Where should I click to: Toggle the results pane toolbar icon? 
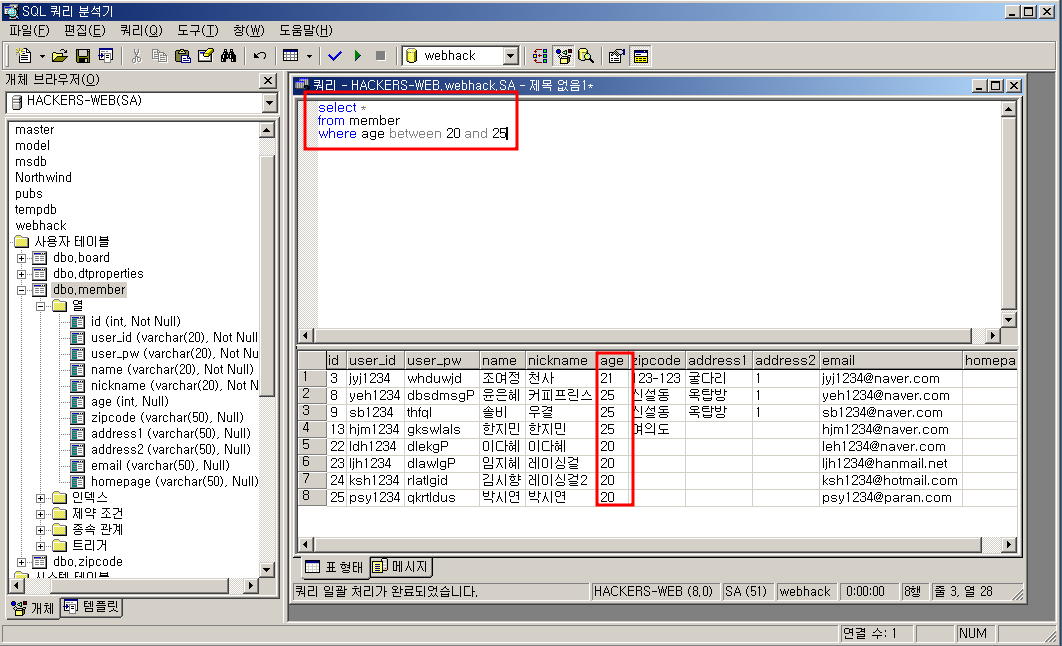tap(640, 56)
